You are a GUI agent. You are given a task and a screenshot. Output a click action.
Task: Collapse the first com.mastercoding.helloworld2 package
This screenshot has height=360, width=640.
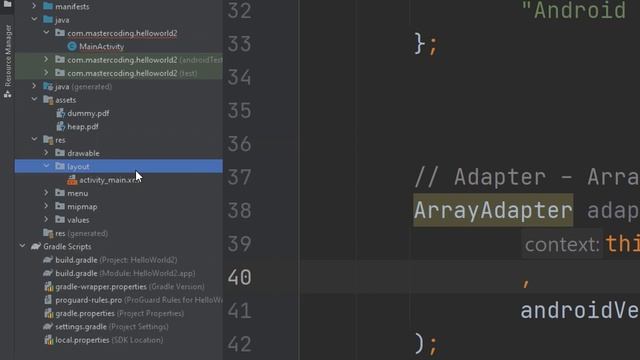coord(46,33)
